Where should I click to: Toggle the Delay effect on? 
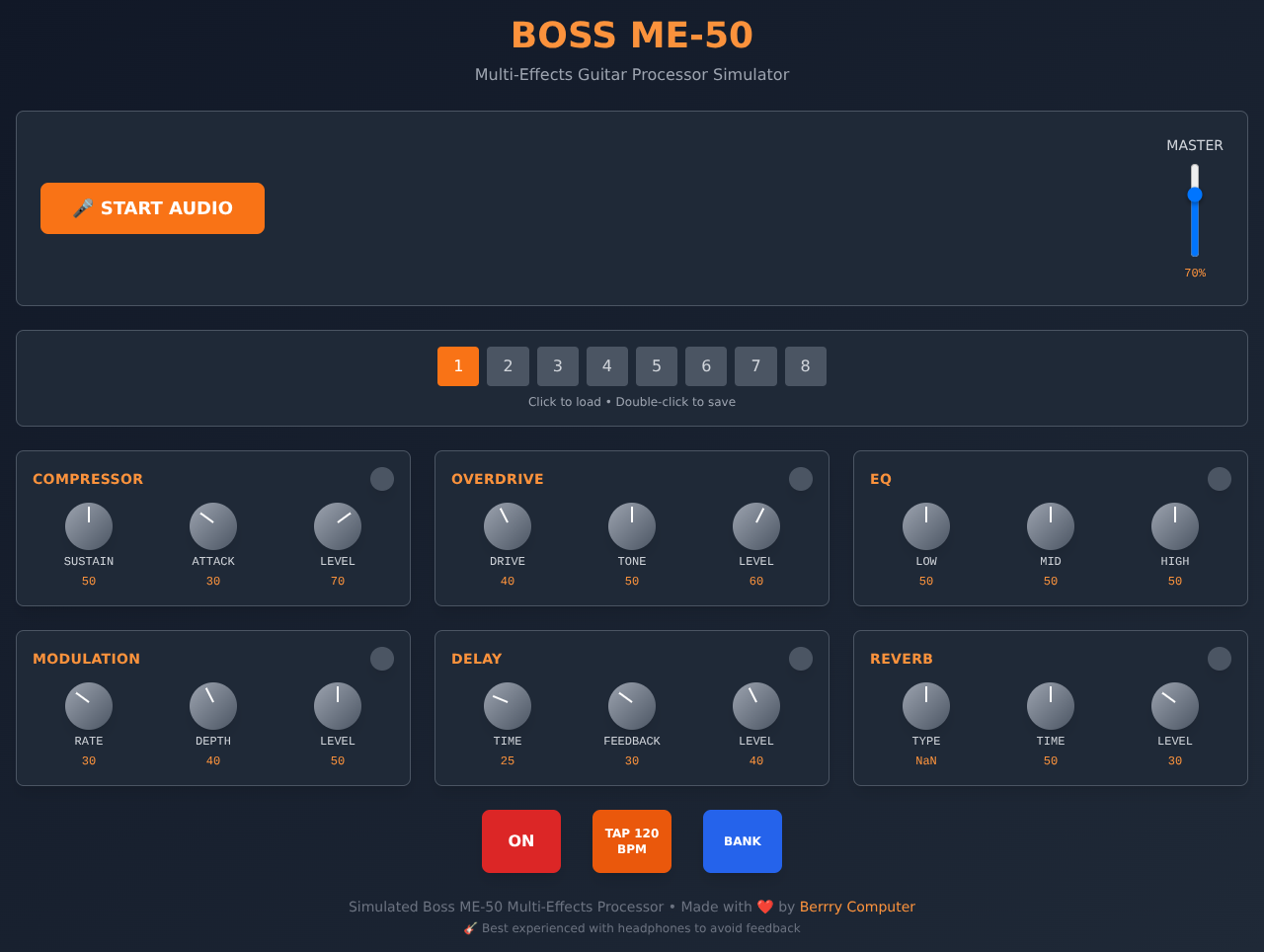pyautogui.click(x=801, y=658)
